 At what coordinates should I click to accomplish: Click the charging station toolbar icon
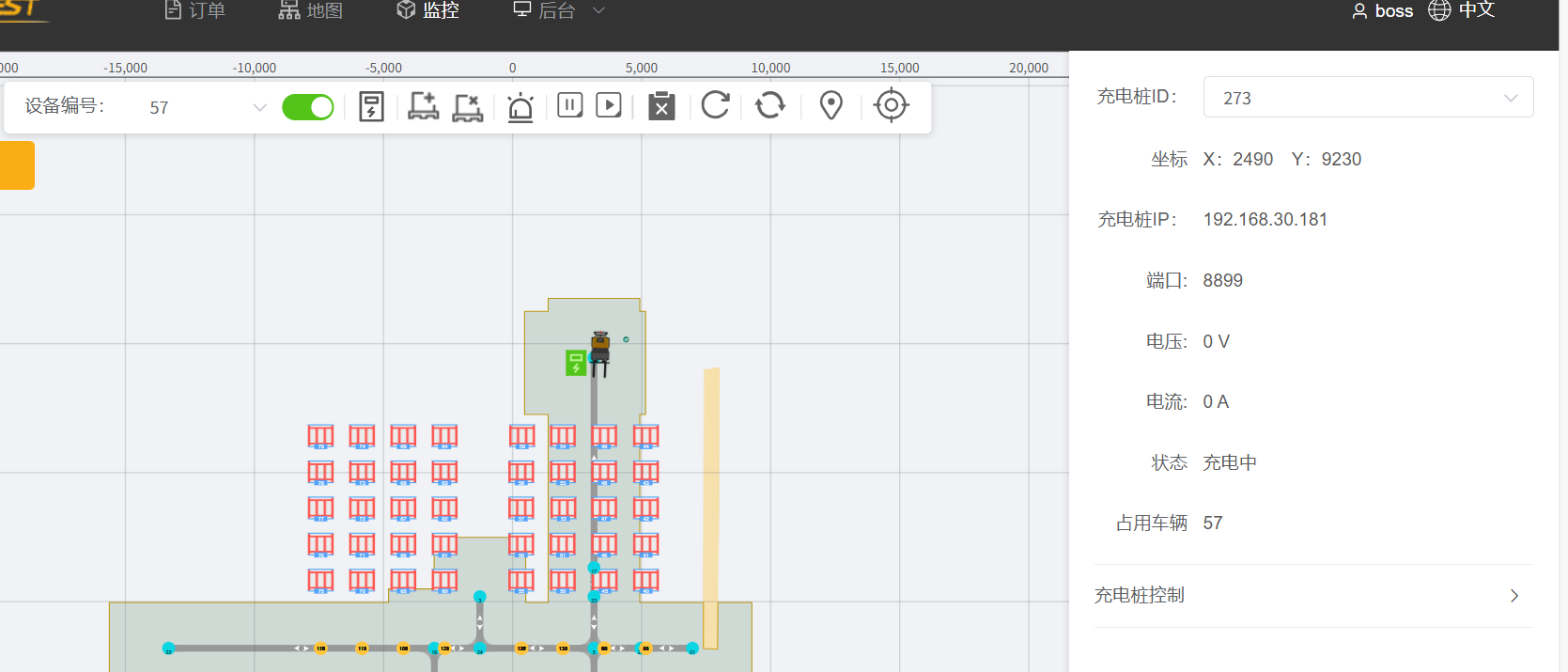[x=371, y=106]
